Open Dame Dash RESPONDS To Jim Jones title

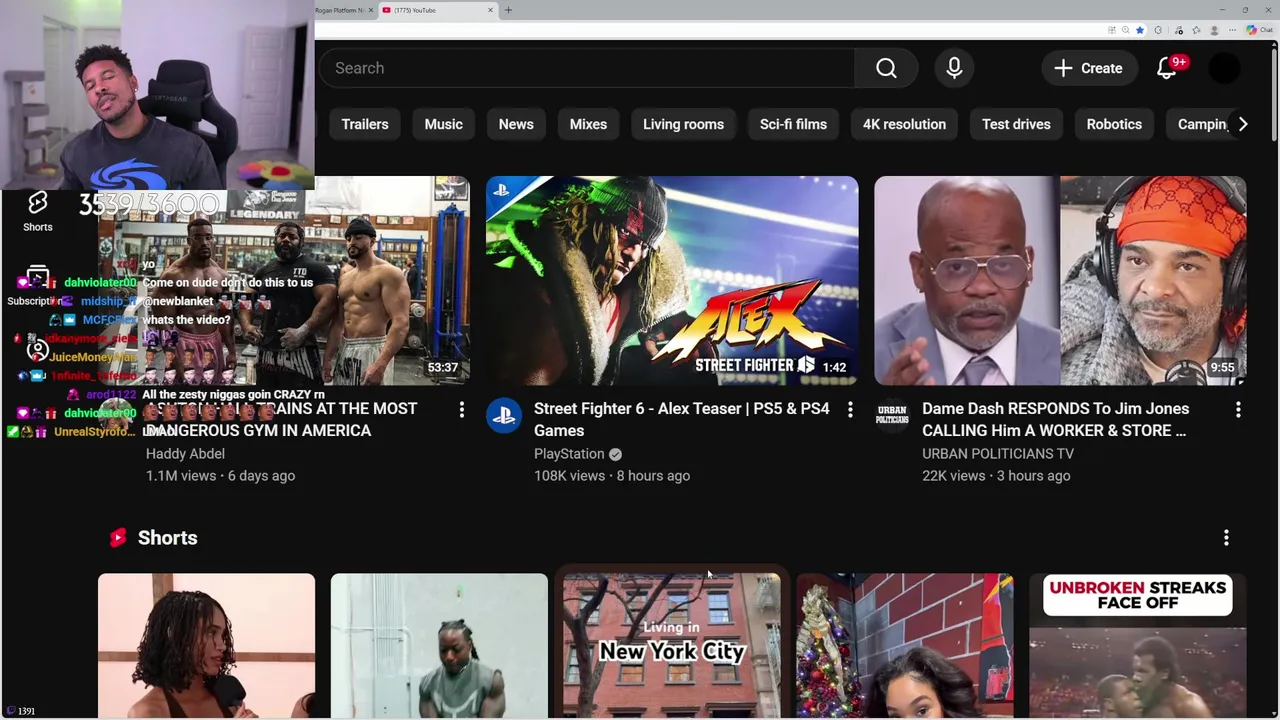[x=1055, y=419]
